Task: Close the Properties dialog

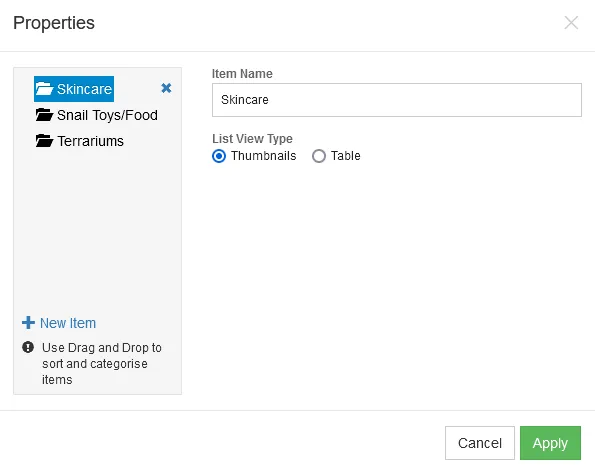Action: coord(571,22)
